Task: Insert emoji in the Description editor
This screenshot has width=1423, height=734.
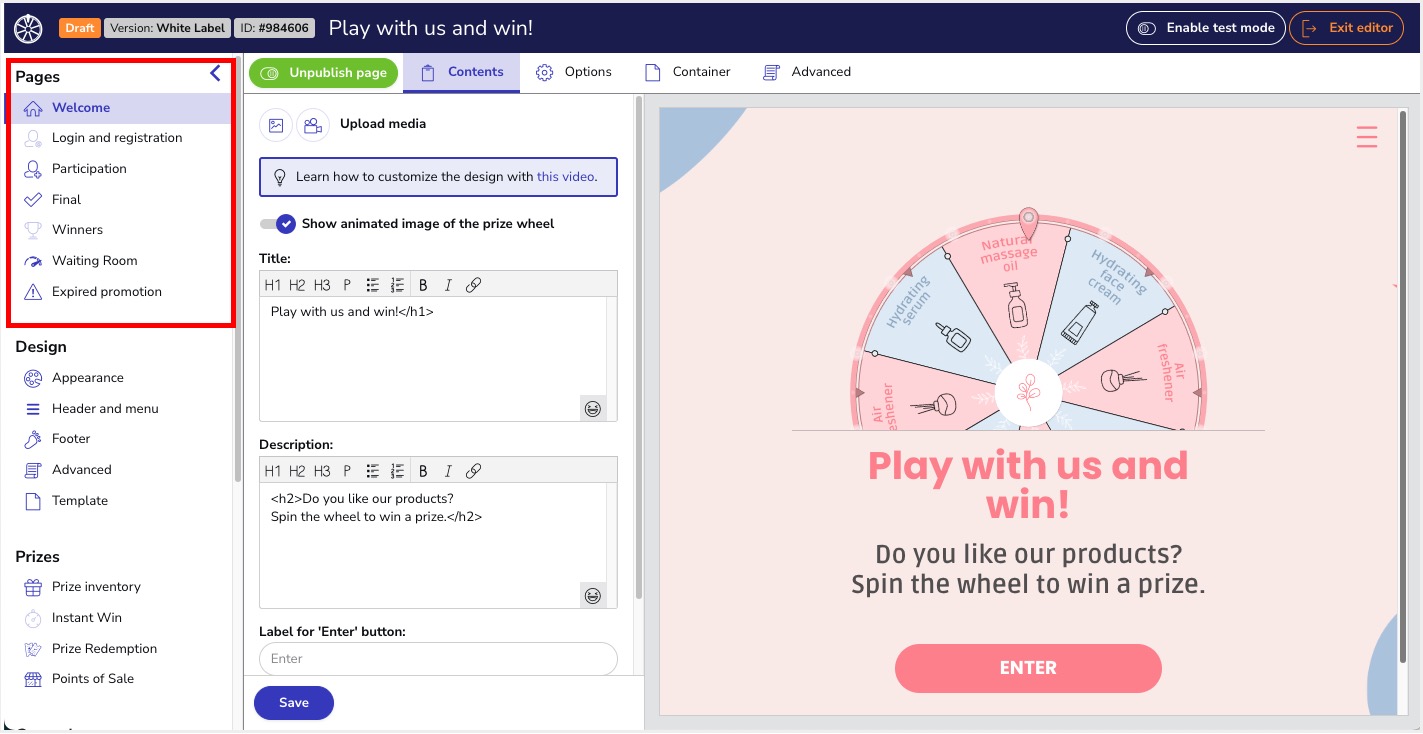Action: 593,595
